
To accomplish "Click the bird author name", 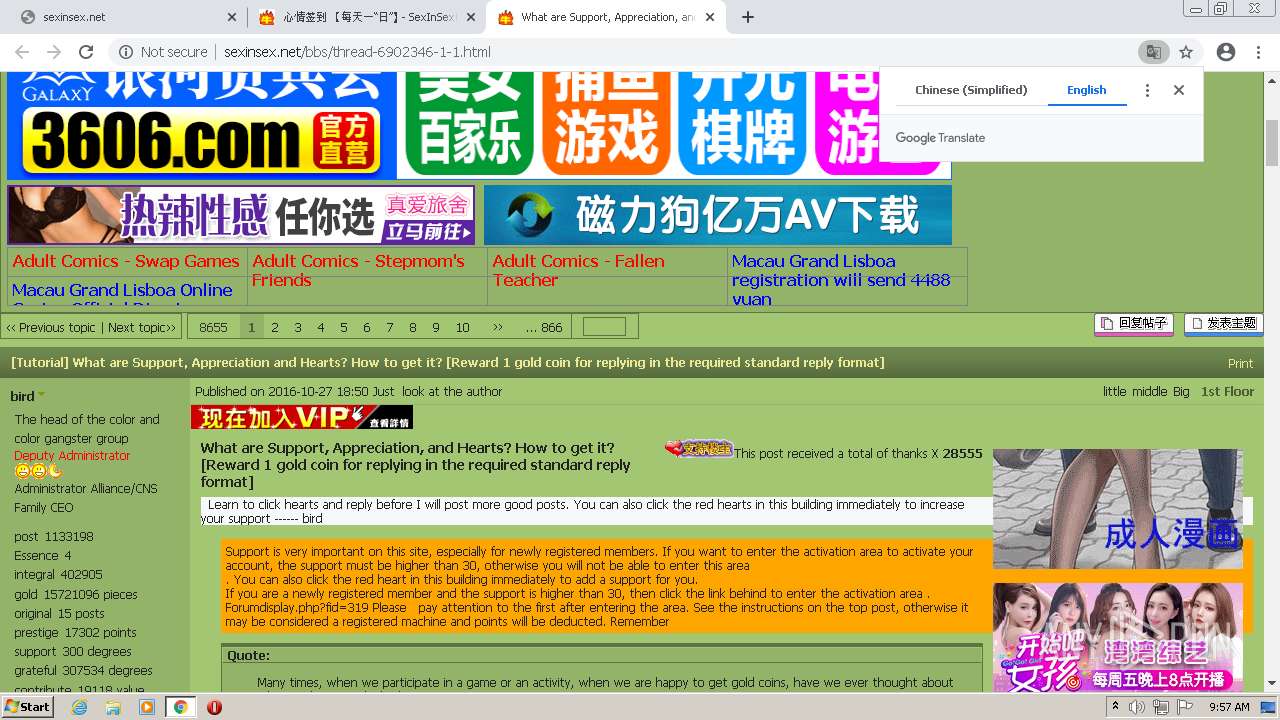I will pyautogui.click(x=22, y=396).
